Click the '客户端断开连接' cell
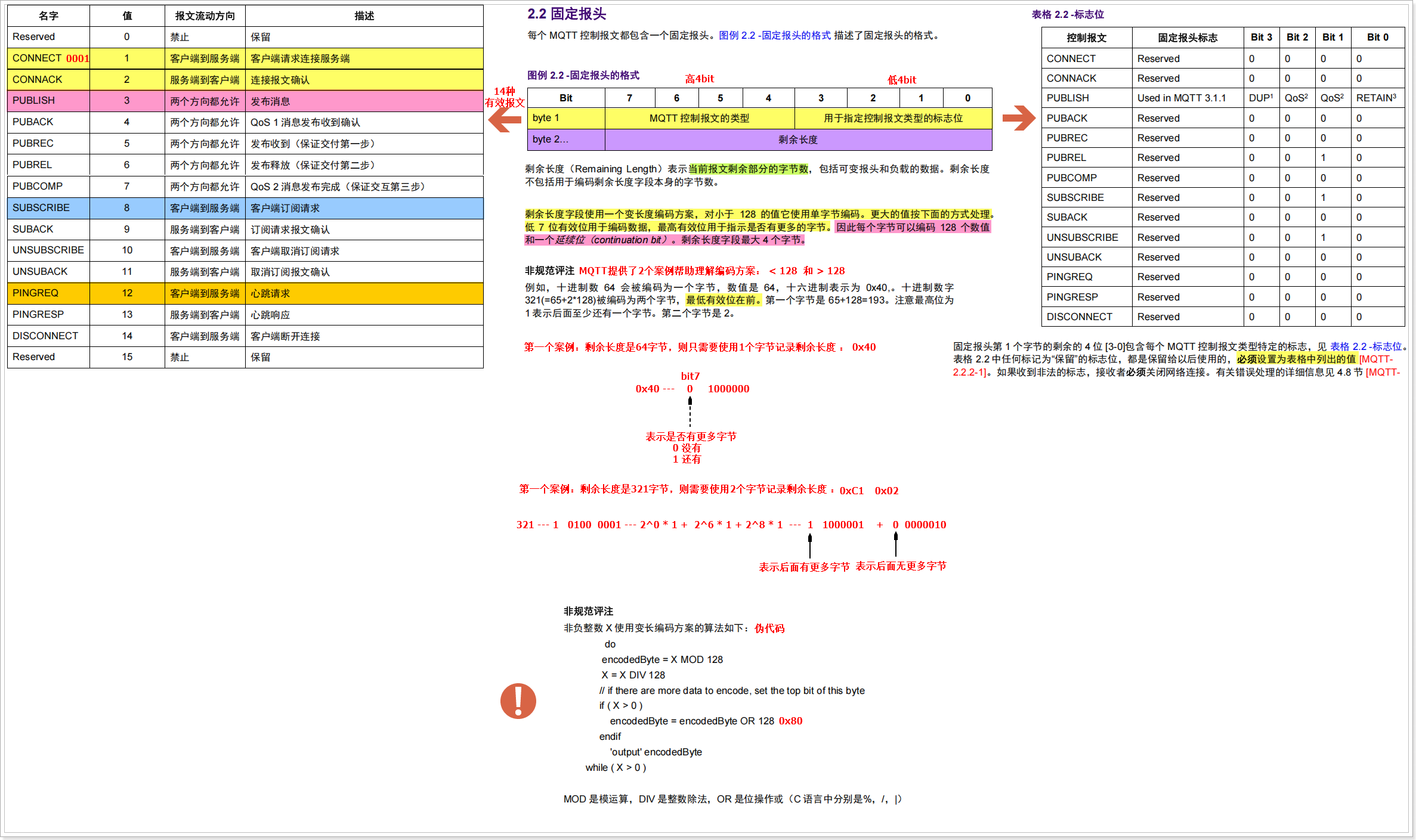Viewport: 1416px width, 840px height. 364,336
